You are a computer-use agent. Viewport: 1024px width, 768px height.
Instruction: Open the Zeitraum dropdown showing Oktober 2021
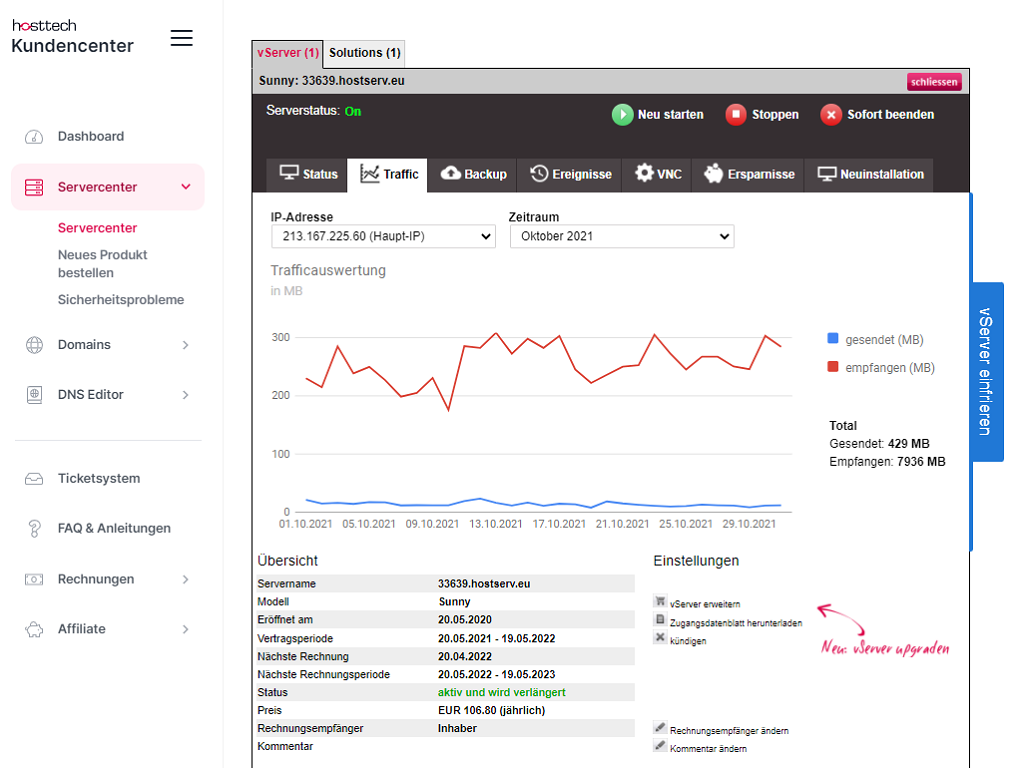(x=622, y=236)
